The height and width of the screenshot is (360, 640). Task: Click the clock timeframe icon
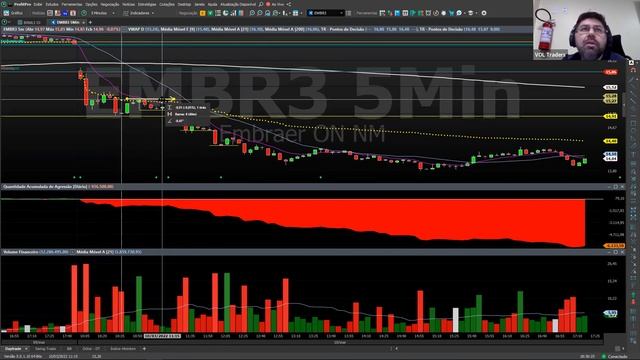click(84, 13)
